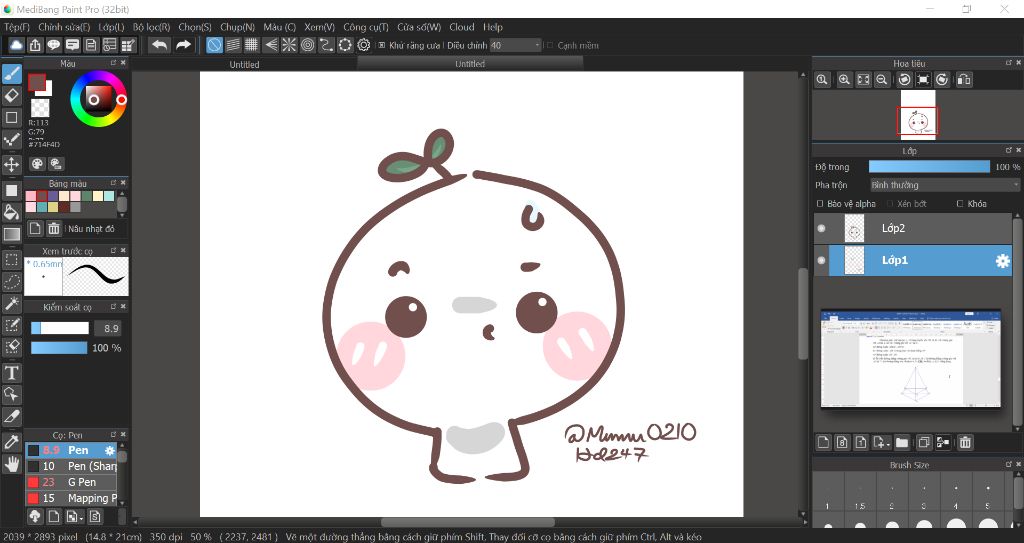1024x543 pixels.
Task: Open the Help menu
Action: pyautogui.click(x=493, y=27)
